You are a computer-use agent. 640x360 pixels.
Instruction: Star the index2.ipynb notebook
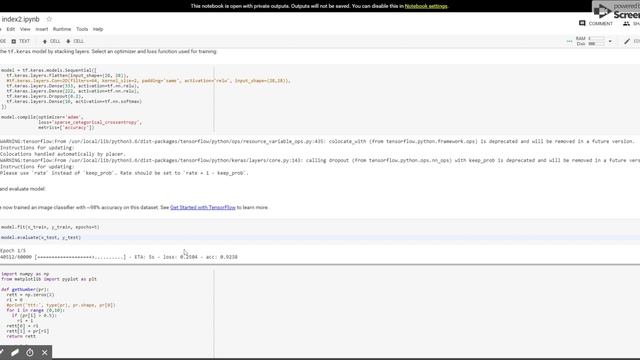(49, 19)
